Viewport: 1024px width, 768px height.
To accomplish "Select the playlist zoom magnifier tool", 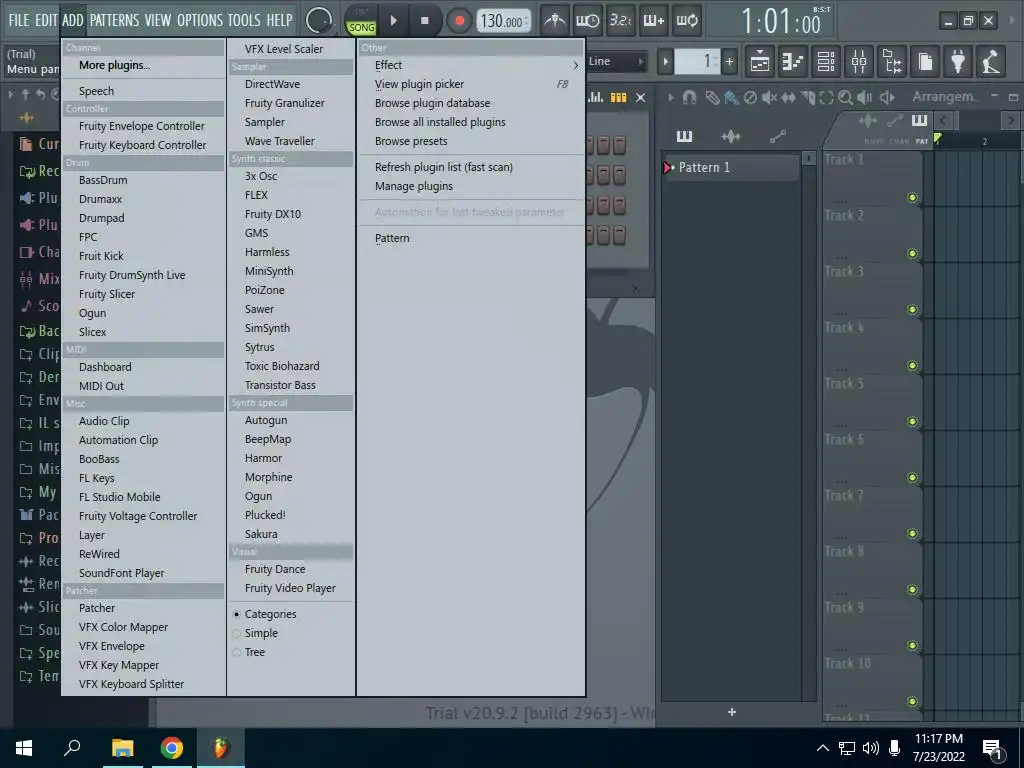I will [x=846, y=97].
